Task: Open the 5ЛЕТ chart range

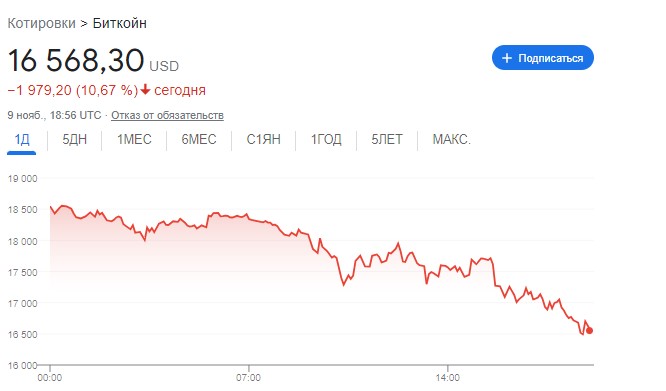Action: [x=387, y=139]
